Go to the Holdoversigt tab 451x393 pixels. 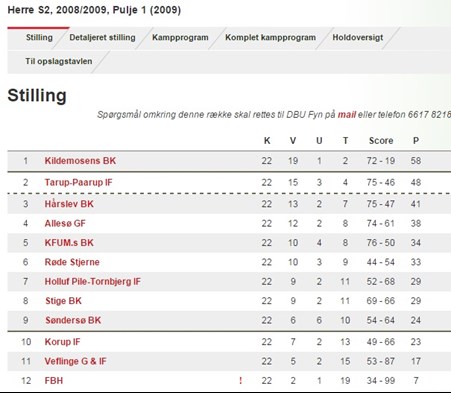coord(358,37)
